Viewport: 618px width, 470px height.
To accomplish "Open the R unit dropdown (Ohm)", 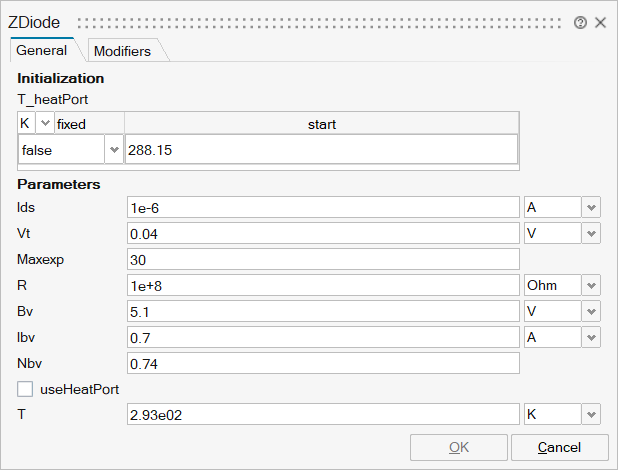I will click(591, 285).
